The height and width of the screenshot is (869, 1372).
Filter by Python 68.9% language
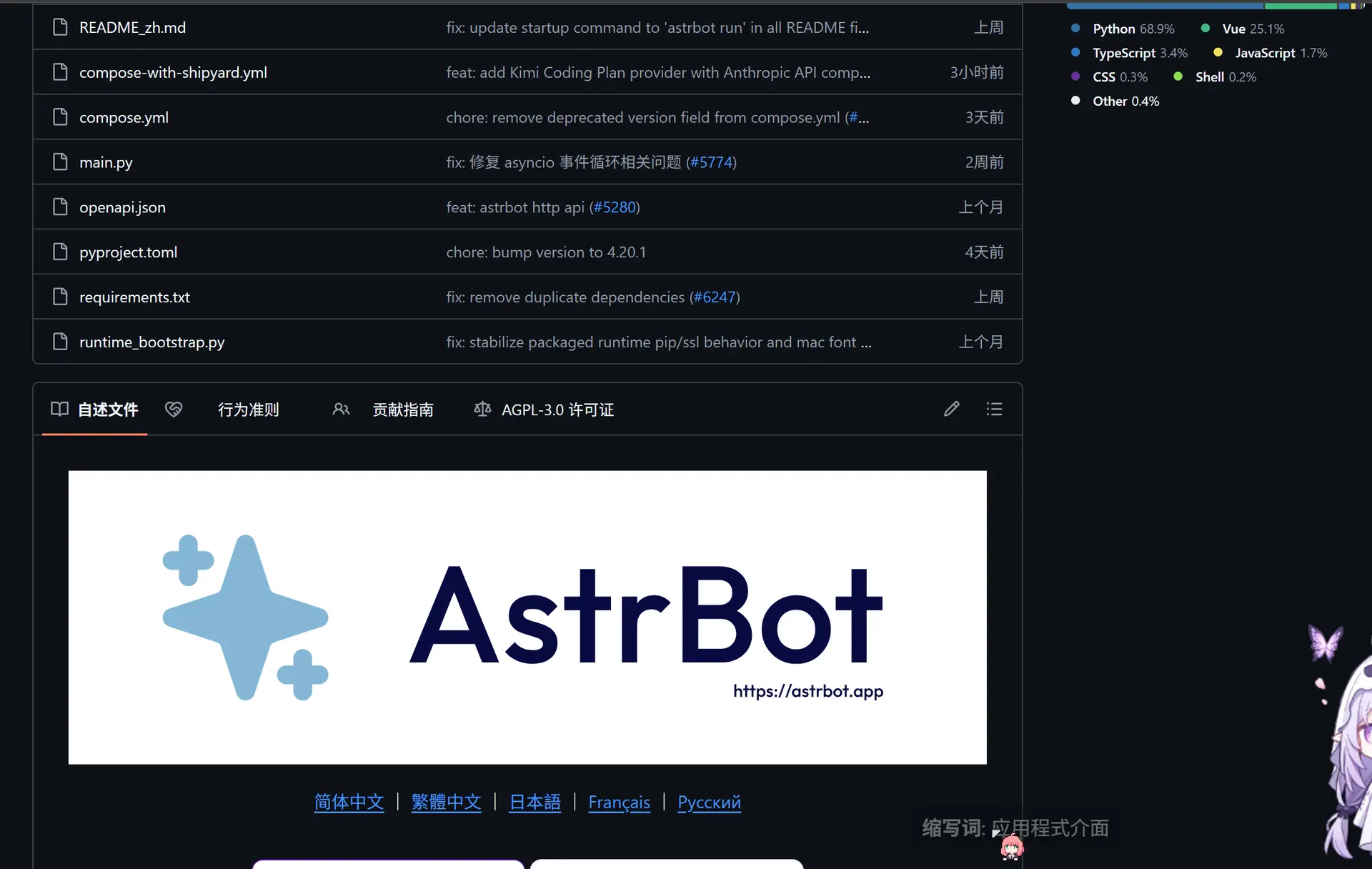click(1123, 29)
